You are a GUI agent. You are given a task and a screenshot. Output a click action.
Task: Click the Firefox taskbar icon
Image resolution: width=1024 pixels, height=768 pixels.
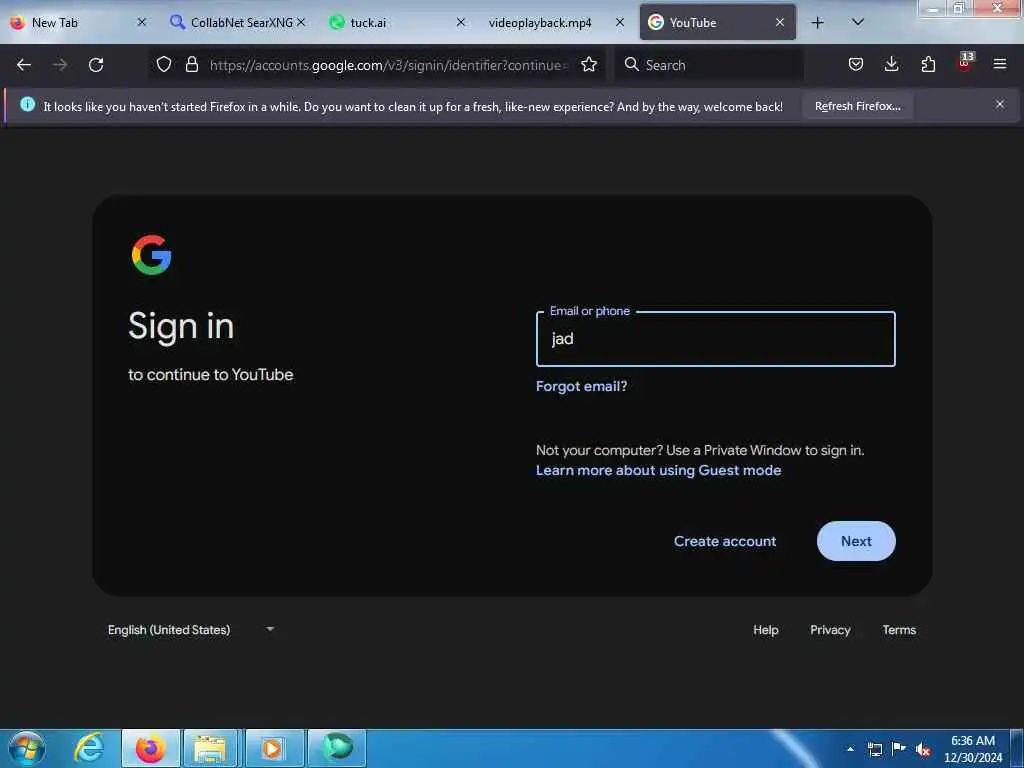[x=150, y=748]
